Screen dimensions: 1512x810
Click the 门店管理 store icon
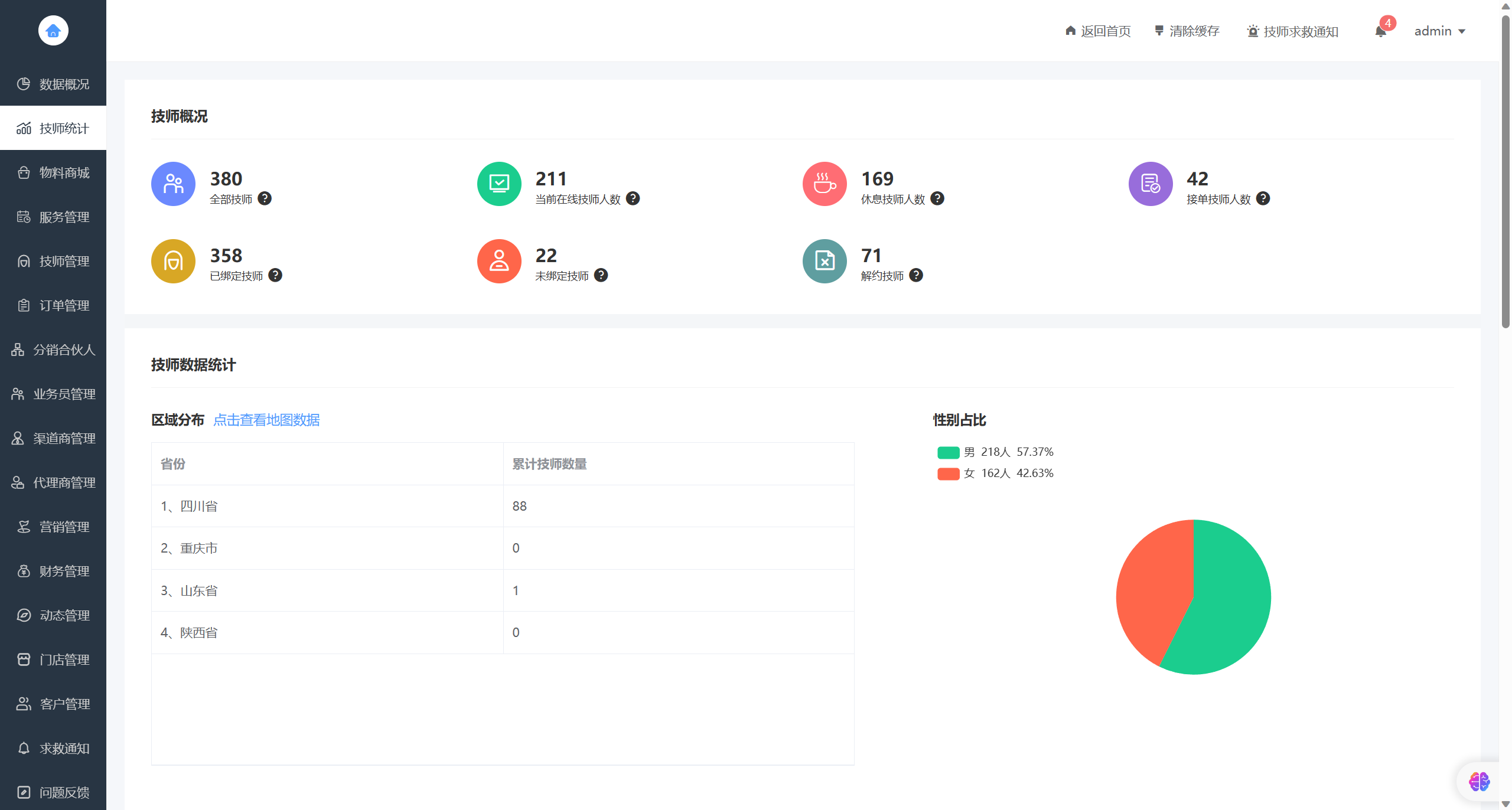24,659
